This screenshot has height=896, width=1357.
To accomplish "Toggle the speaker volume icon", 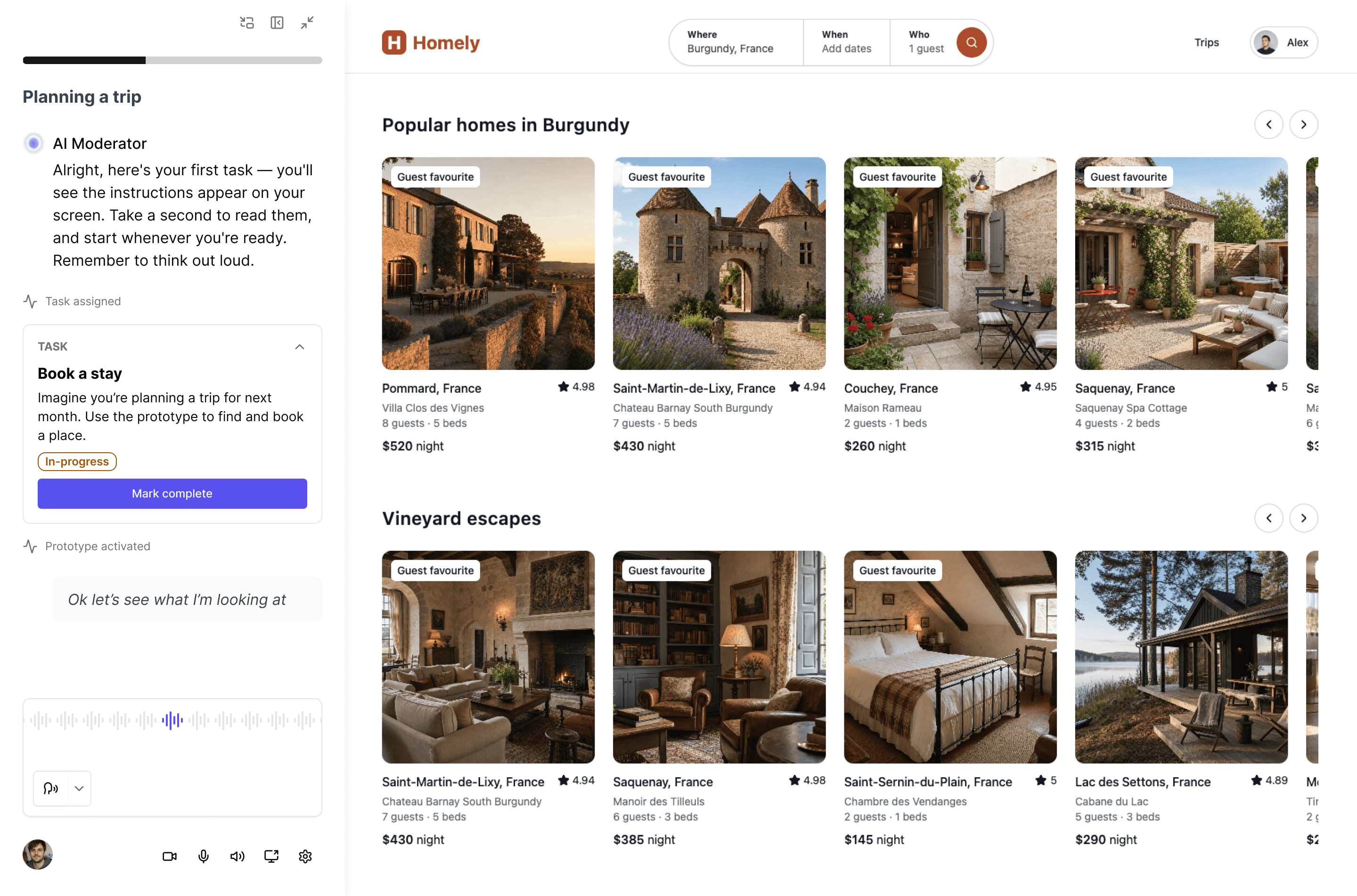I will [237, 856].
